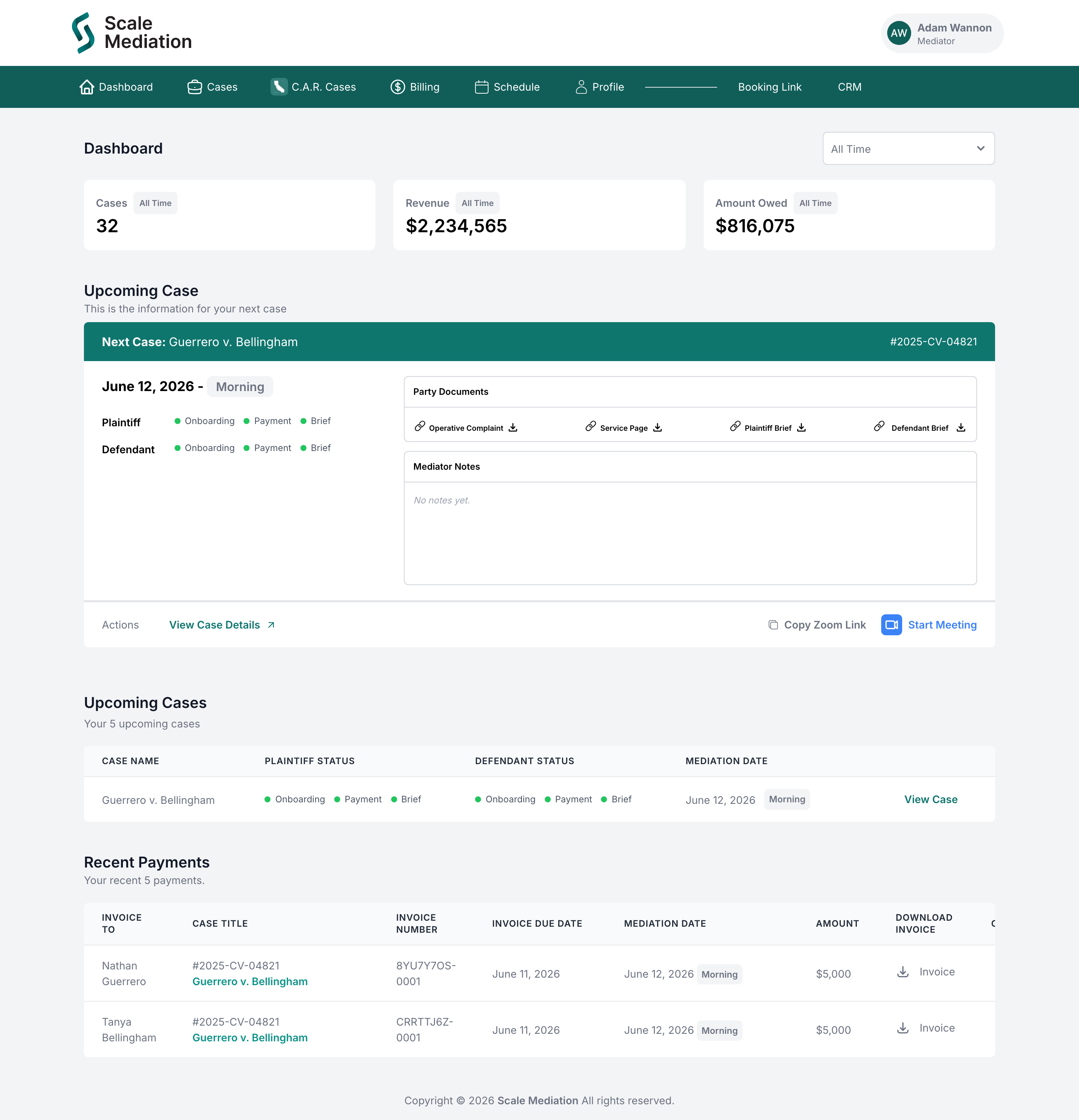Click All Time badge beside Revenue
Viewport: 1079px width, 1120px height.
pos(478,203)
